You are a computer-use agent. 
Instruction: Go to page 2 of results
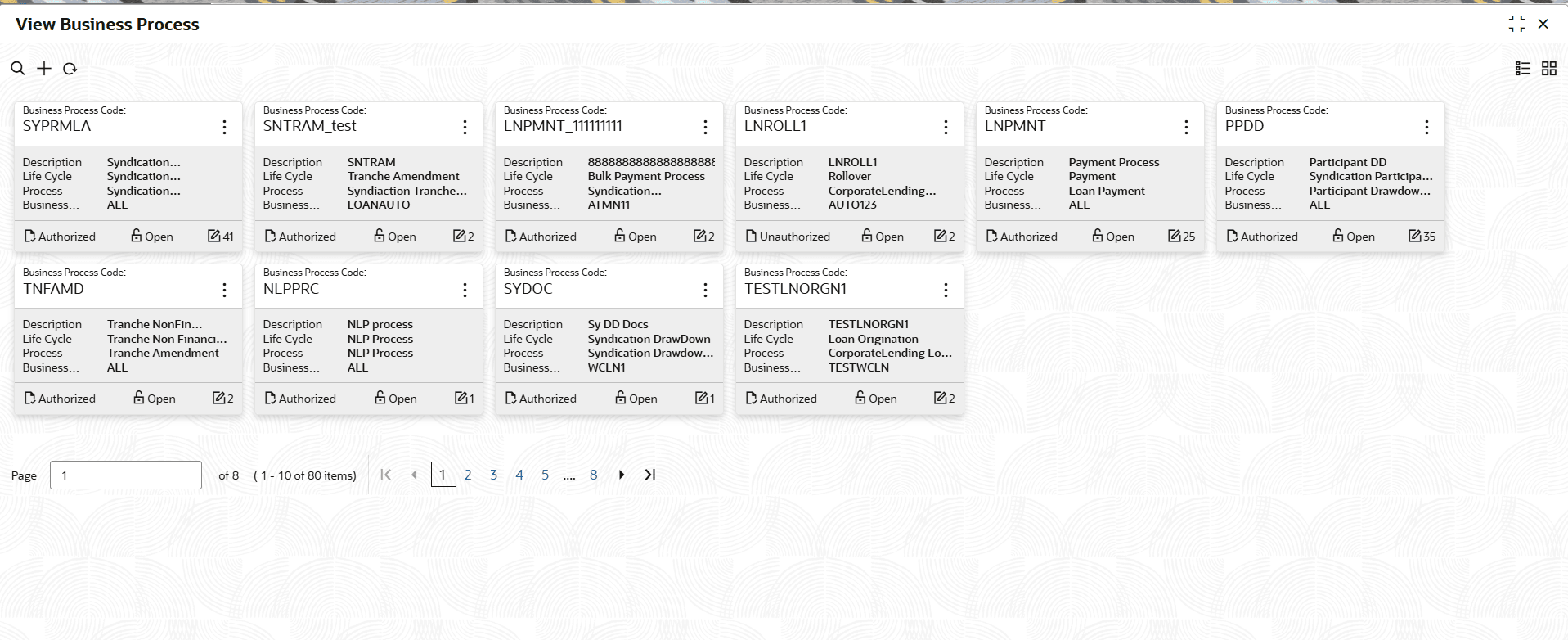click(x=468, y=475)
